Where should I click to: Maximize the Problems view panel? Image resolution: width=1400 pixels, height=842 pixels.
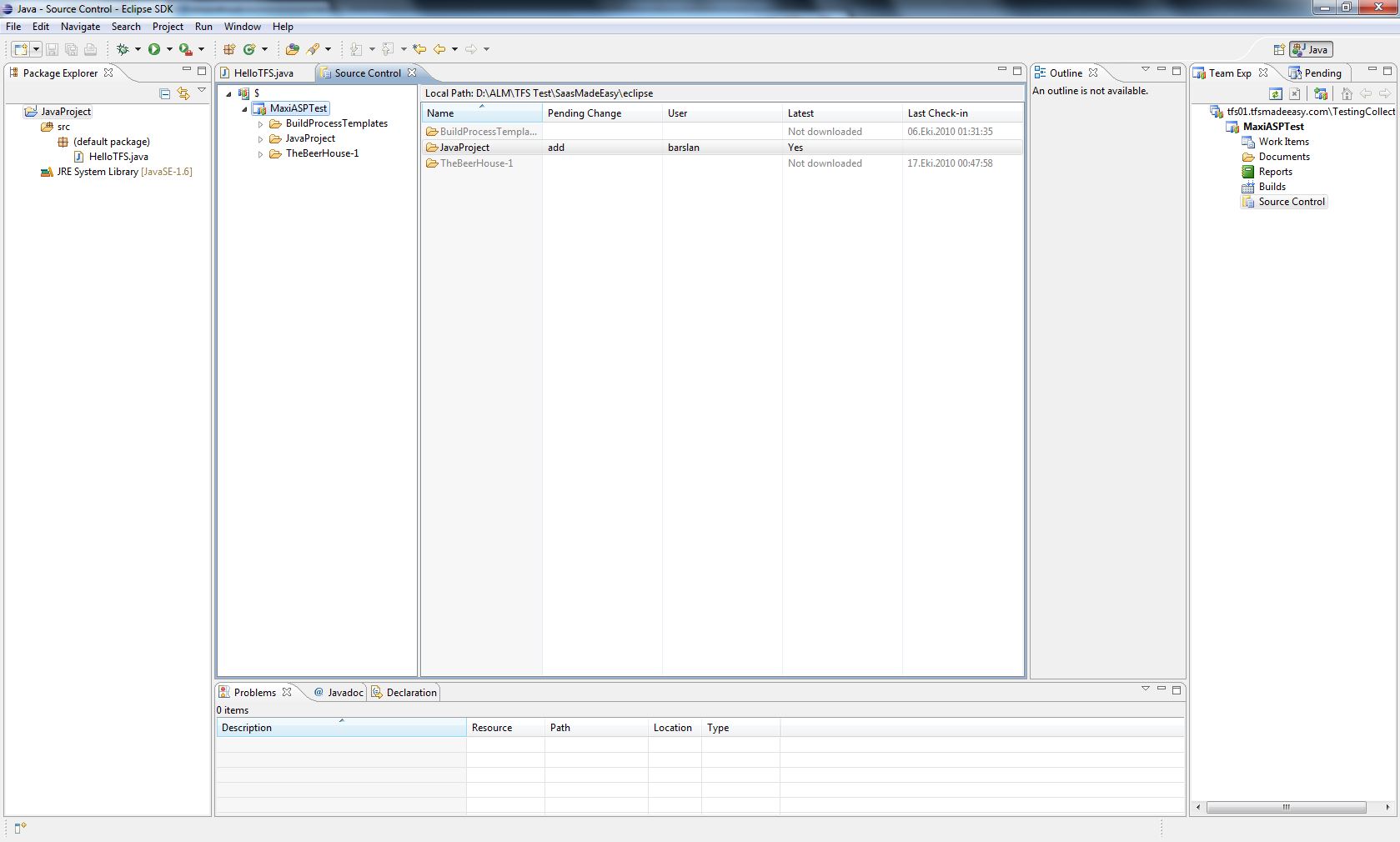point(1177,690)
